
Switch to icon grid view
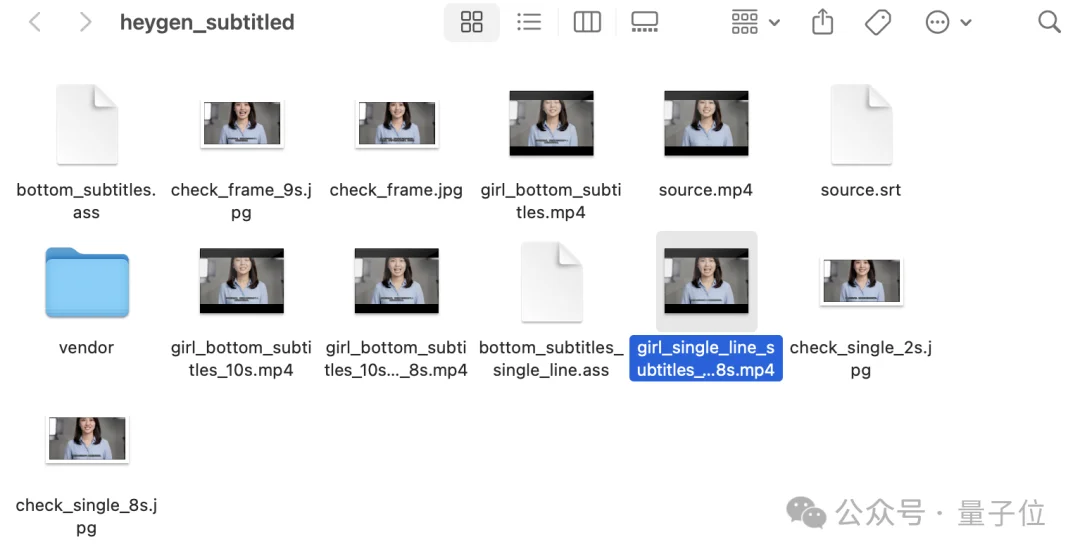tap(471, 22)
